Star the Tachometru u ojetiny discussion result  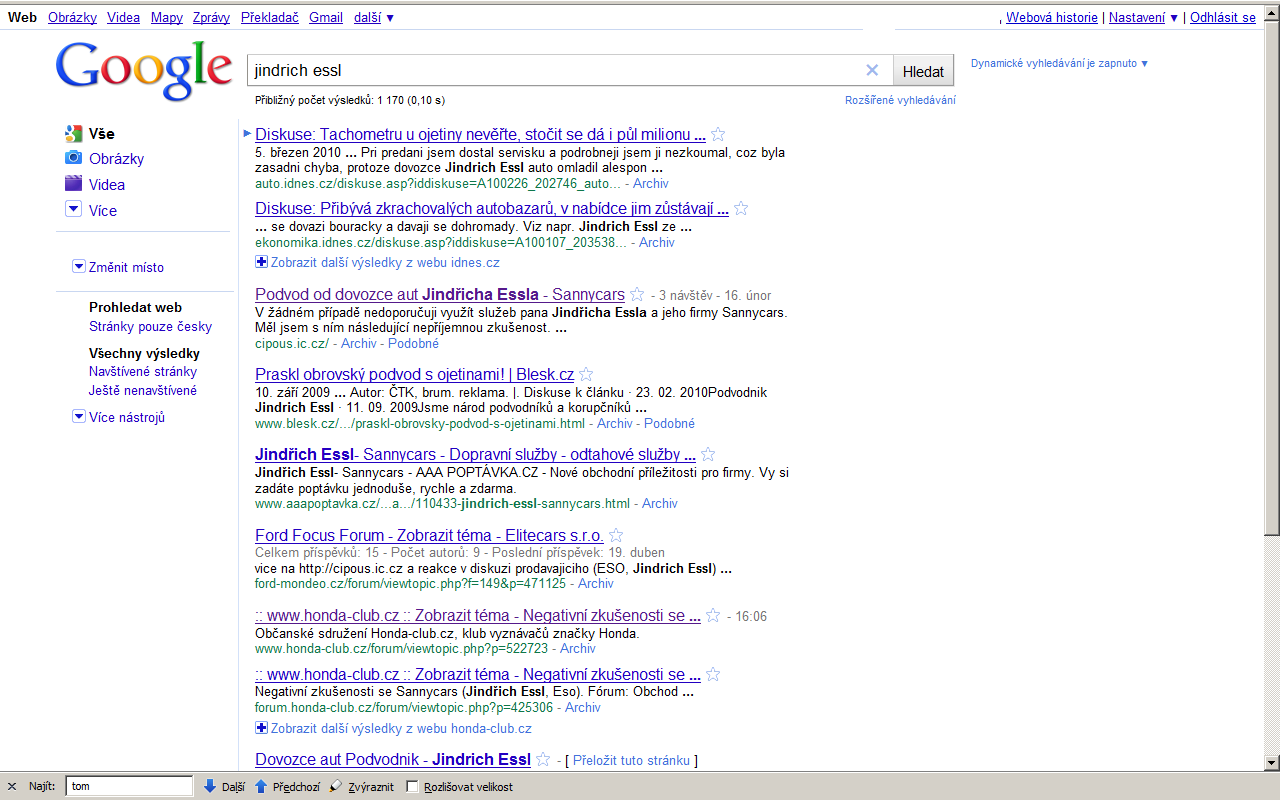[x=718, y=135]
